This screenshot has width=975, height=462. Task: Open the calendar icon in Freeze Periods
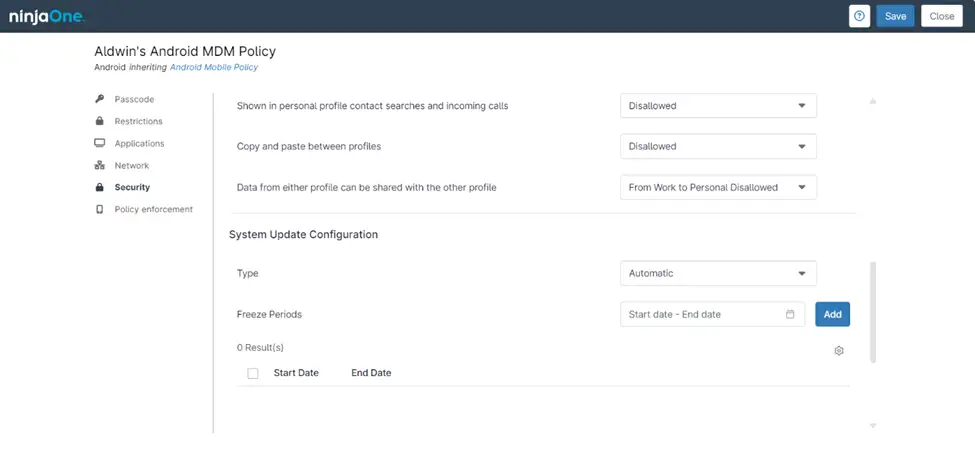[790, 314]
